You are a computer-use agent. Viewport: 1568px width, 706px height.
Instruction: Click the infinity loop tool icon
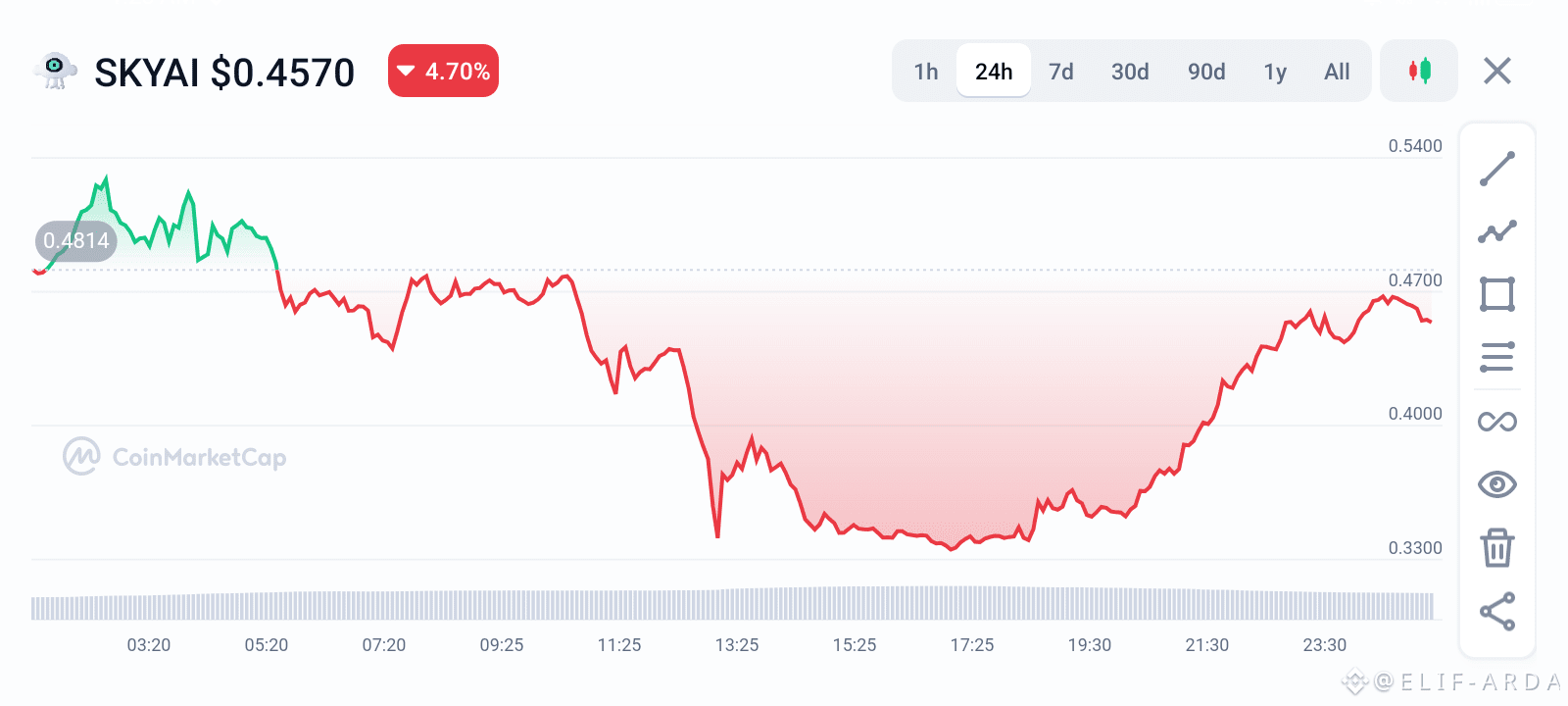click(x=1497, y=422)
